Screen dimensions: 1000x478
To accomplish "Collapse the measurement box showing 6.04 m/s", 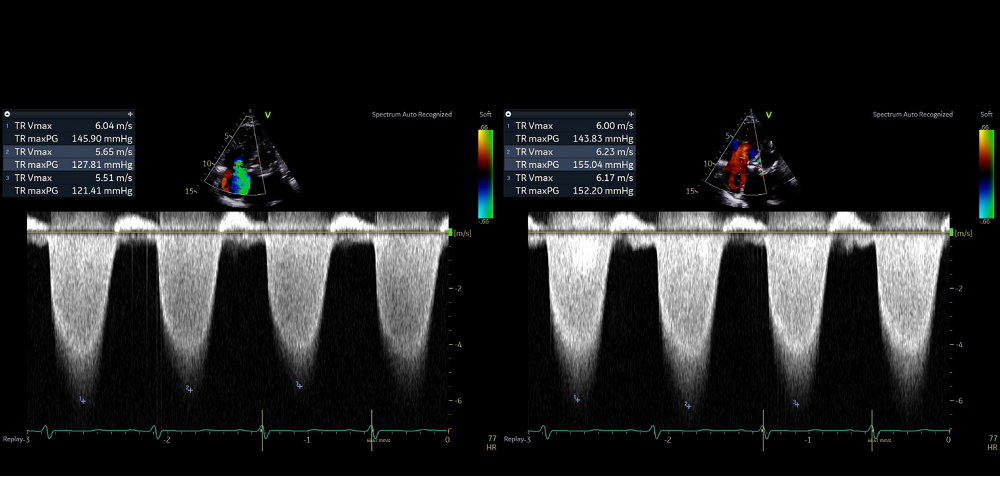I will click(7, 115).
